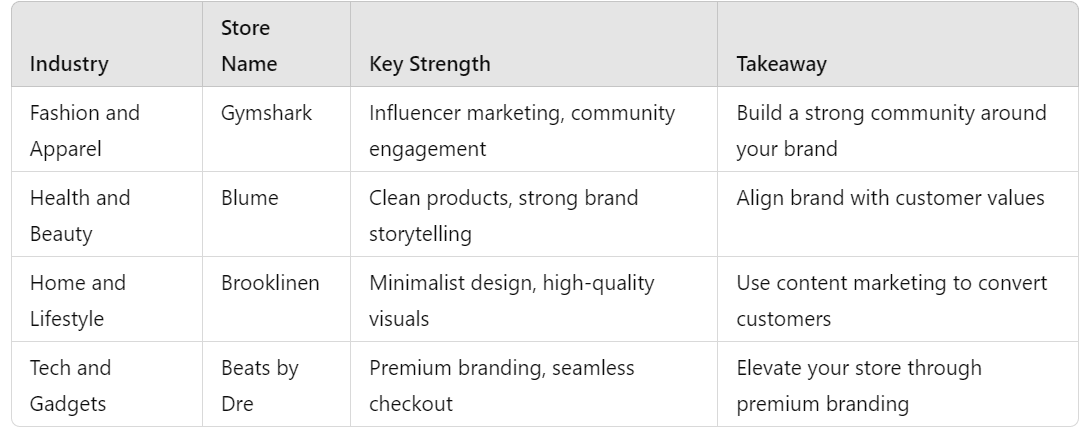Click the influencer marketing key strength text
This screenshot has height=435, width=1081.
pos(522,131)
